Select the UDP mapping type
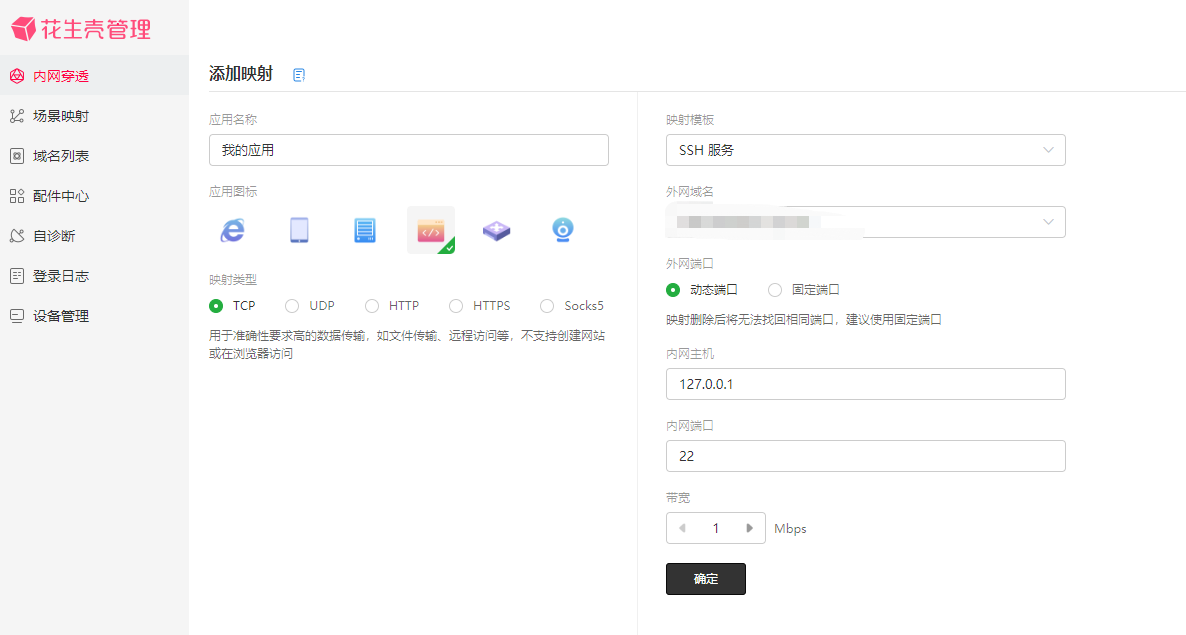1186x635 pixels. tap(293, 306)
